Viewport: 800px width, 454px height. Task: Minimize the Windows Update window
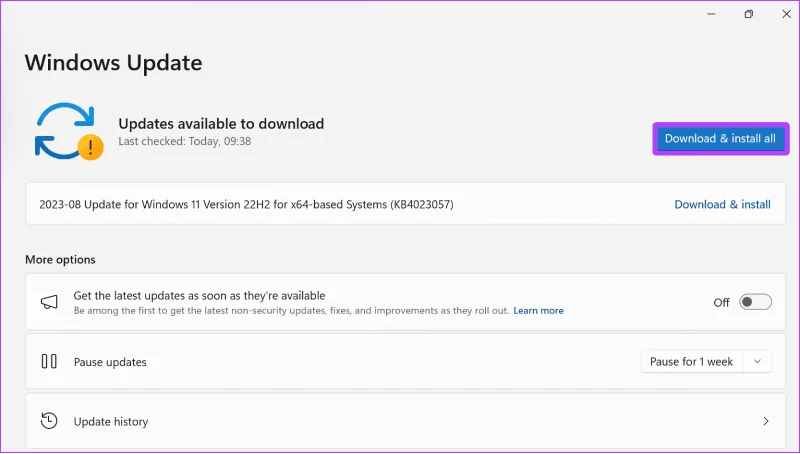(711, 14)
